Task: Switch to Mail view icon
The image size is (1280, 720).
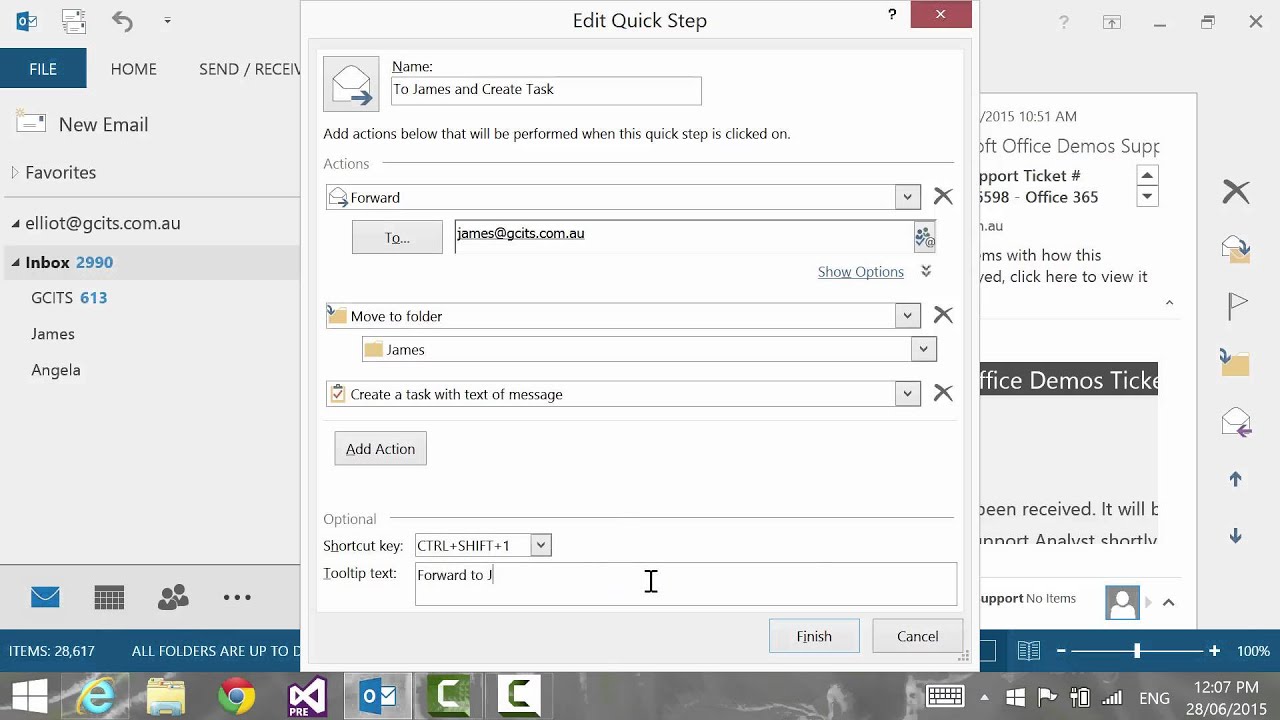Action: point(45,598)
